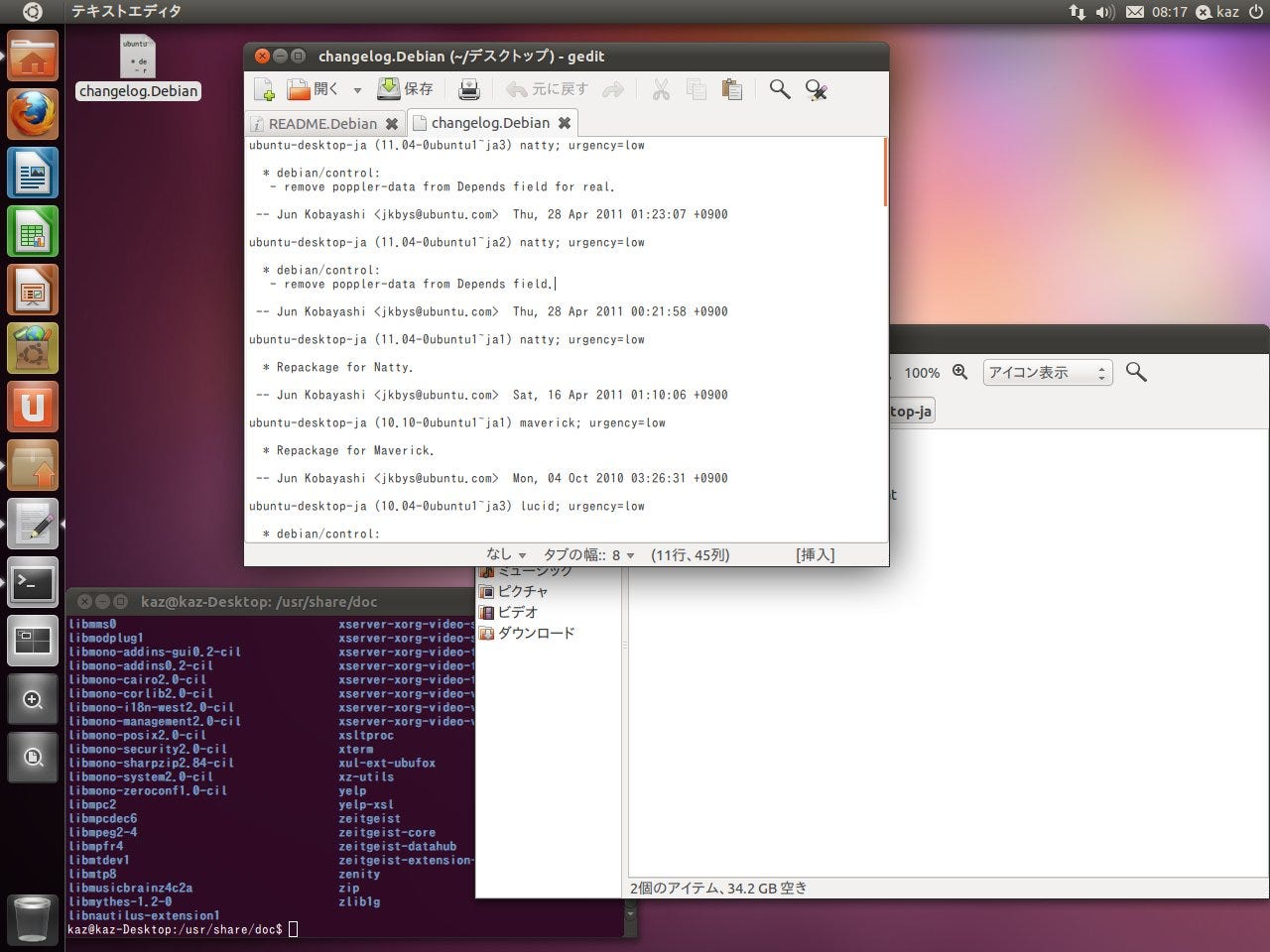Paste with the clipboard icon

(x=732, y=90)
